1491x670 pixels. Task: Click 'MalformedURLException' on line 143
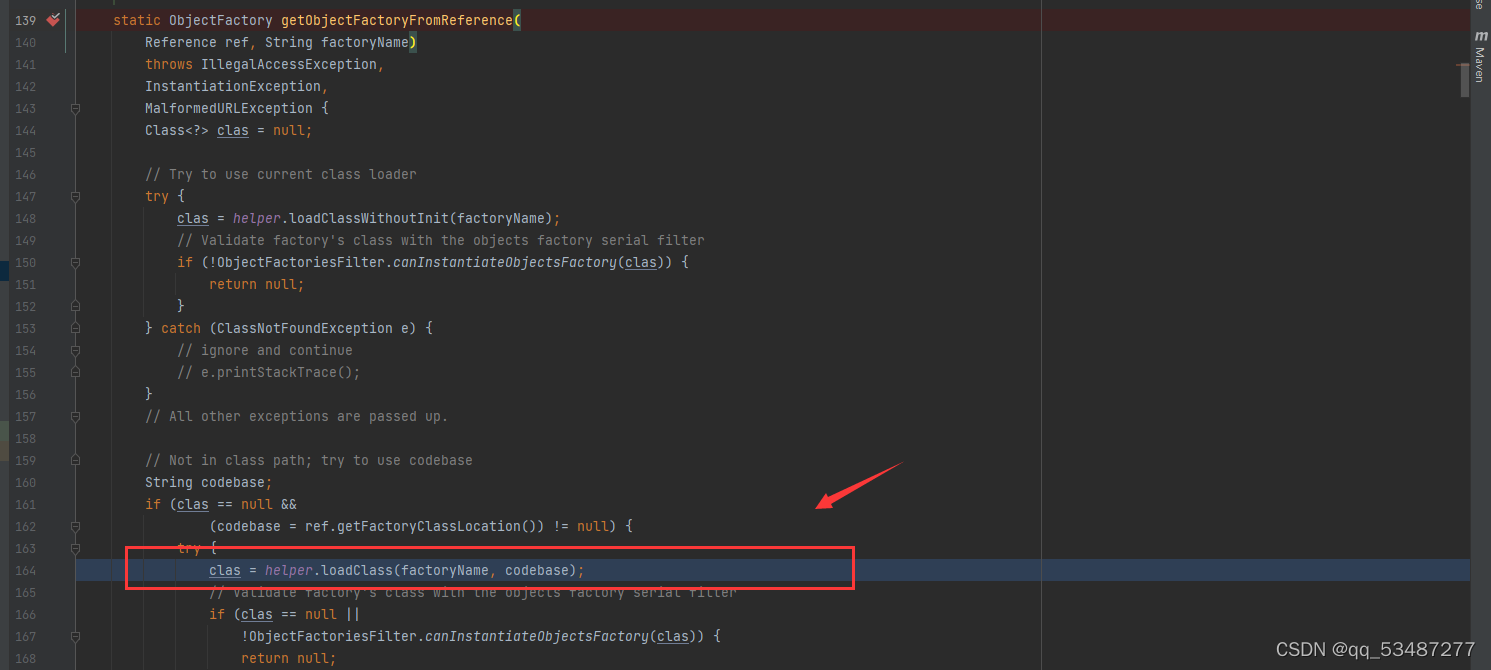coord(229,108)
